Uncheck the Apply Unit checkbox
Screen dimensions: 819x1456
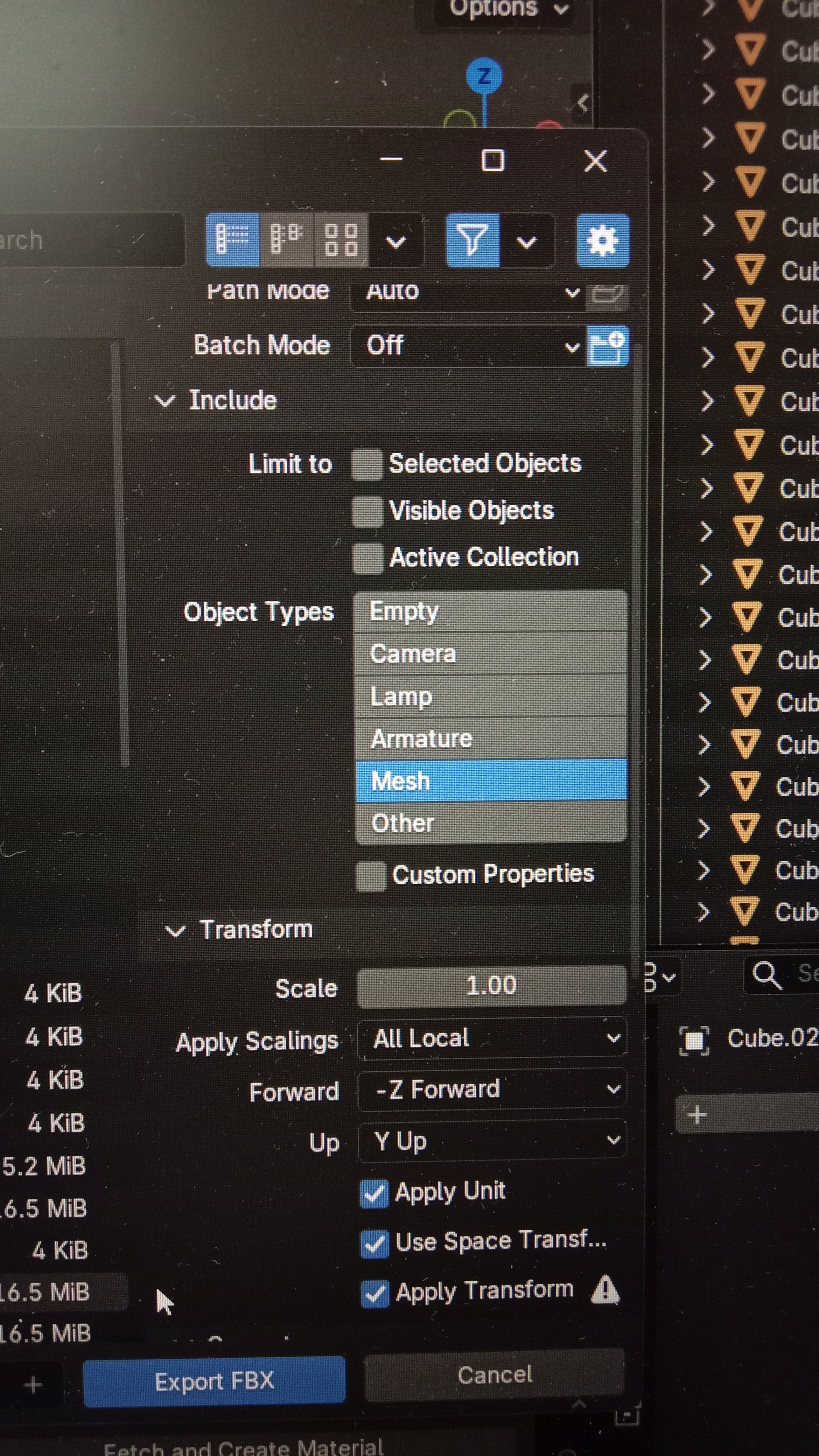374,1194
